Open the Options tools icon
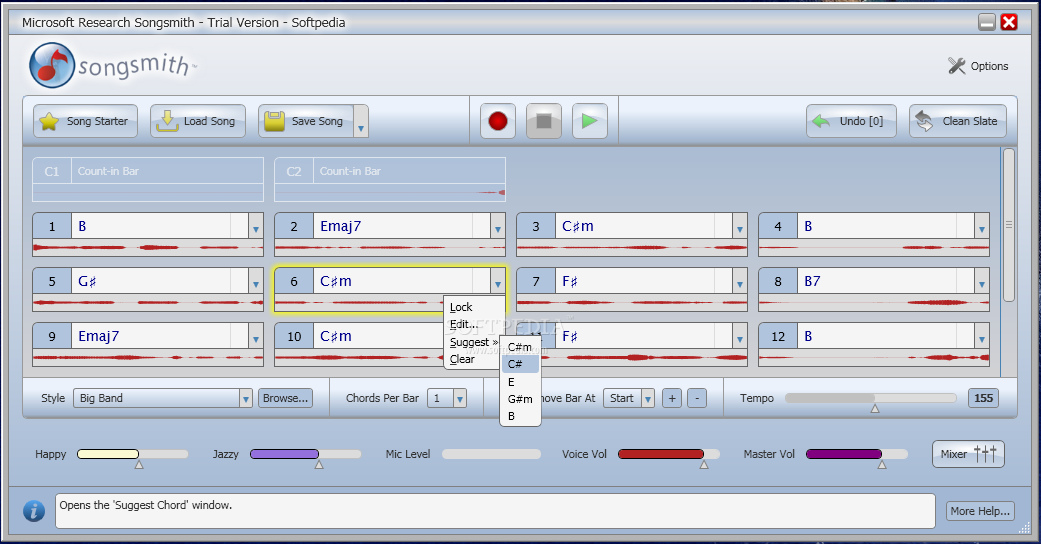 click(957, 66)
